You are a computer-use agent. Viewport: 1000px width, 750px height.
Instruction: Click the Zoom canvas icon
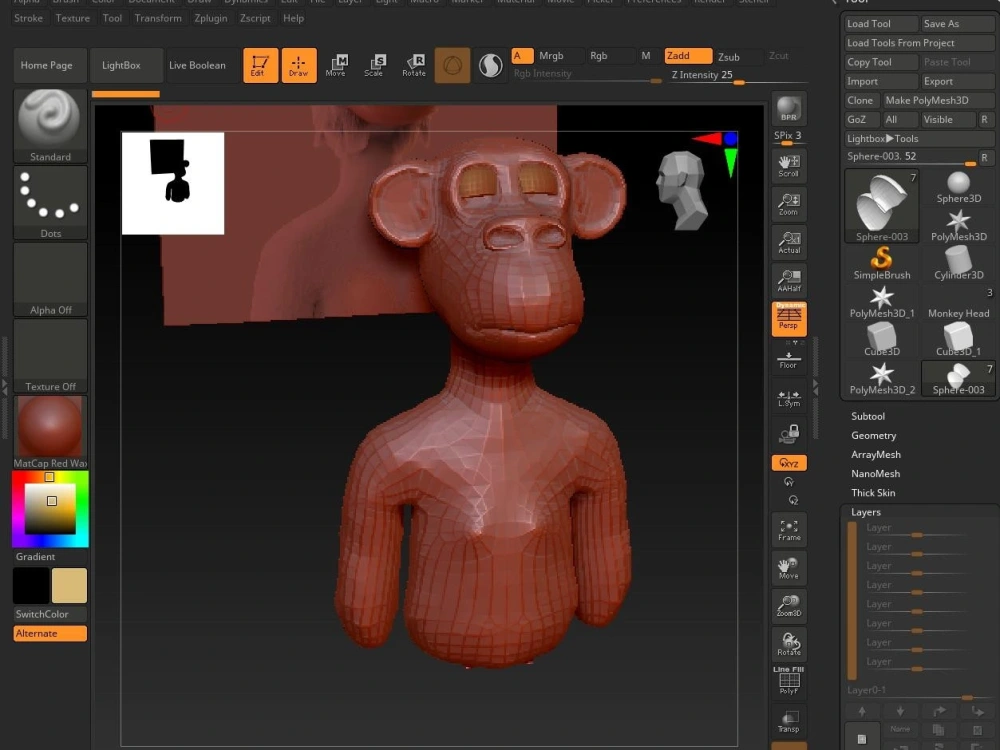click(789, 204)
